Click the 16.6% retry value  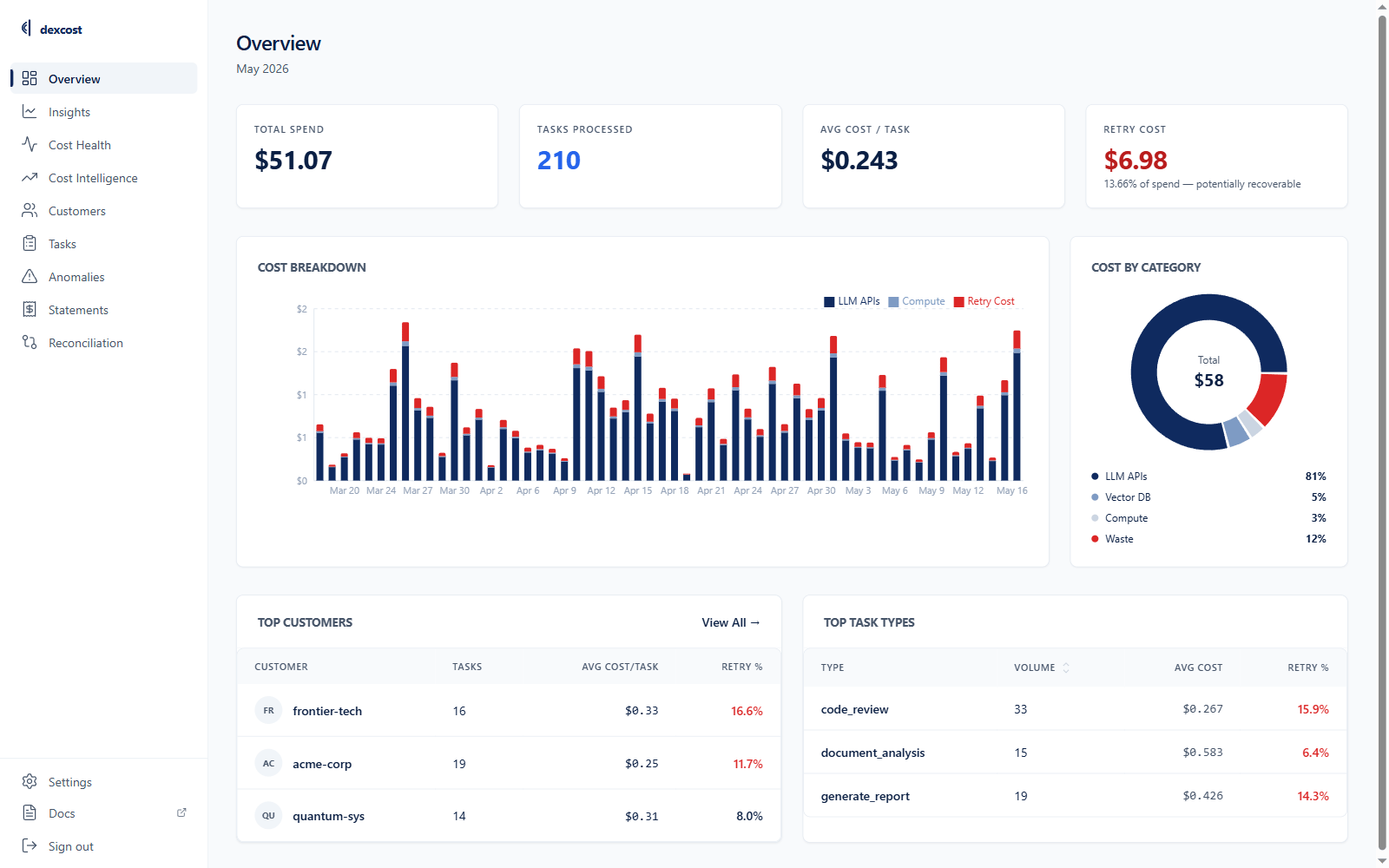[747, 711]
